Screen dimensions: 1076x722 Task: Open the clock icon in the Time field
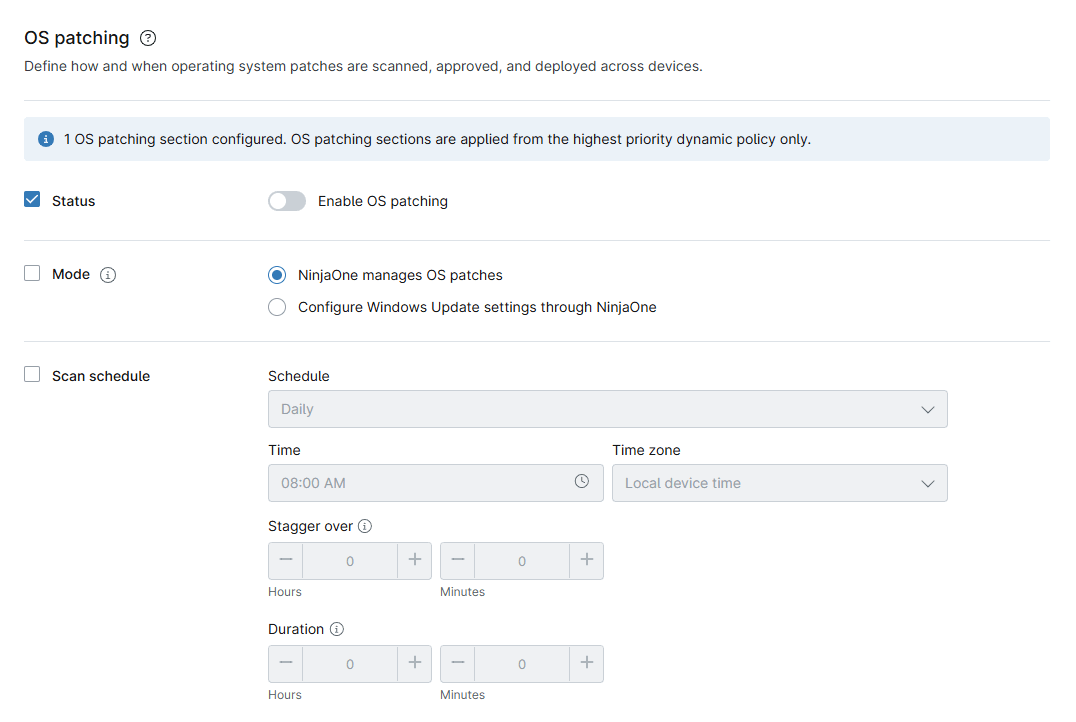point(581,482)
